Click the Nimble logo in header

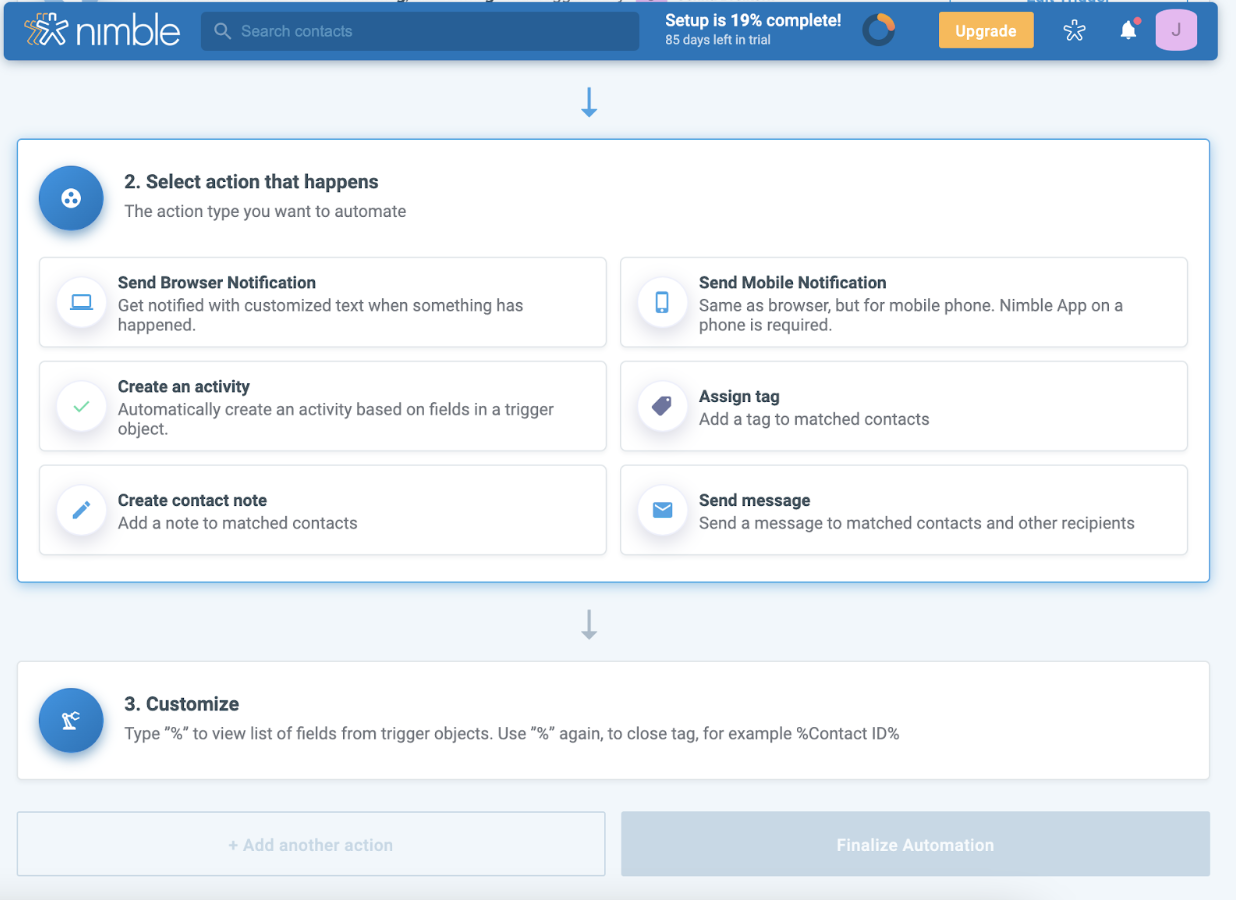pyautogui.click(x=102, y=31)
